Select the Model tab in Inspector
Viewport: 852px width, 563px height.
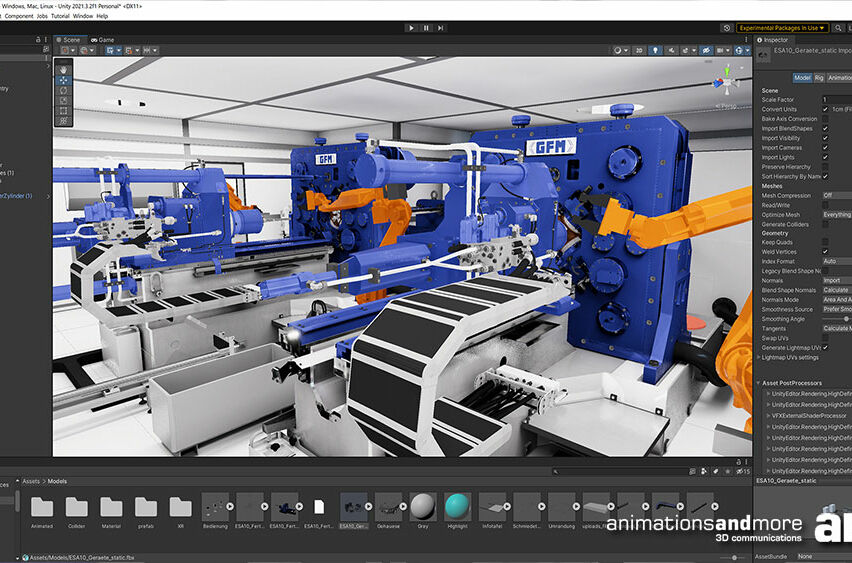(802, 78)
